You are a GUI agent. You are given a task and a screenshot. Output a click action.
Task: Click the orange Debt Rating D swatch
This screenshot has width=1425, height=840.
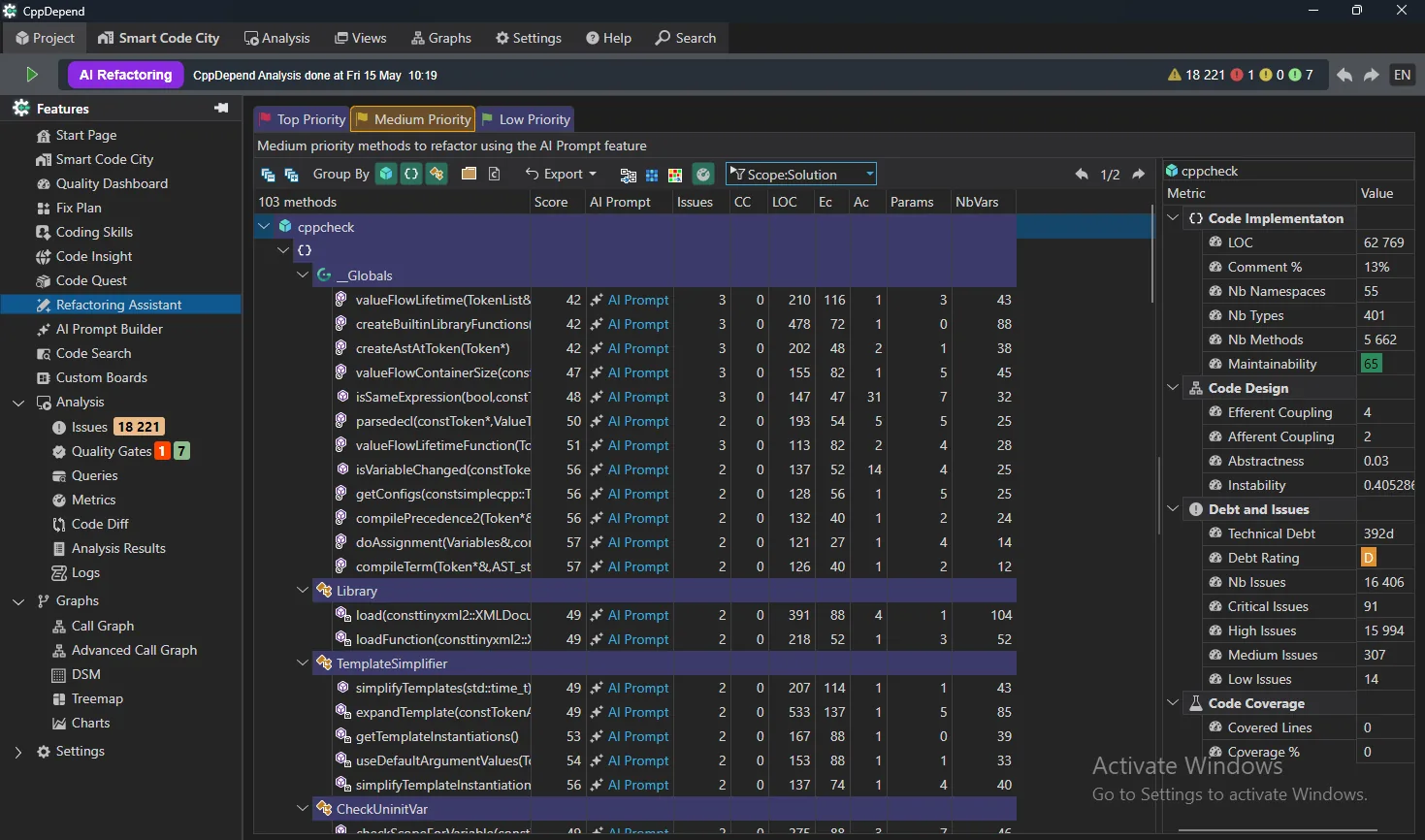1369,558
